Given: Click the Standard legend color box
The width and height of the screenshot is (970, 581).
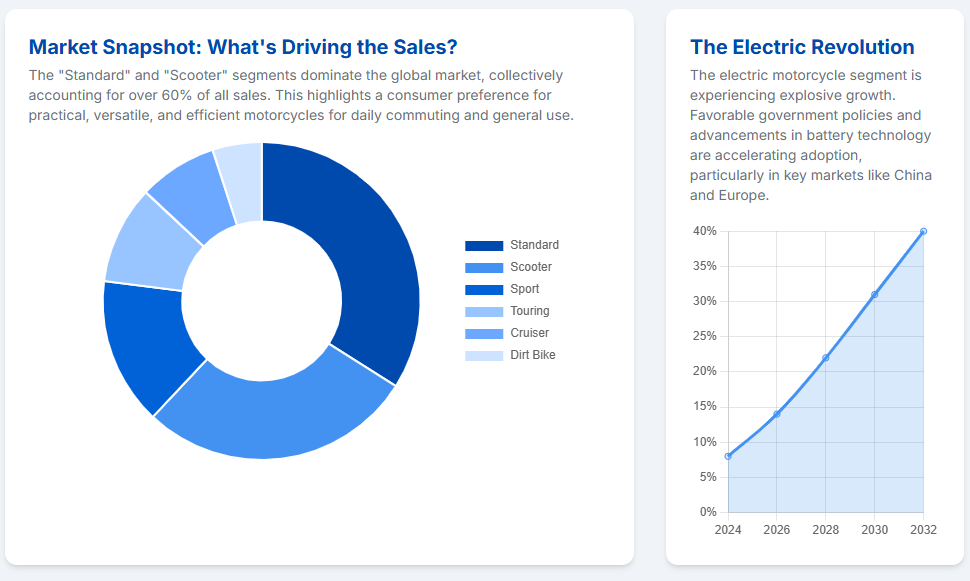Looking at the screenshot, I should pos(484,246).
